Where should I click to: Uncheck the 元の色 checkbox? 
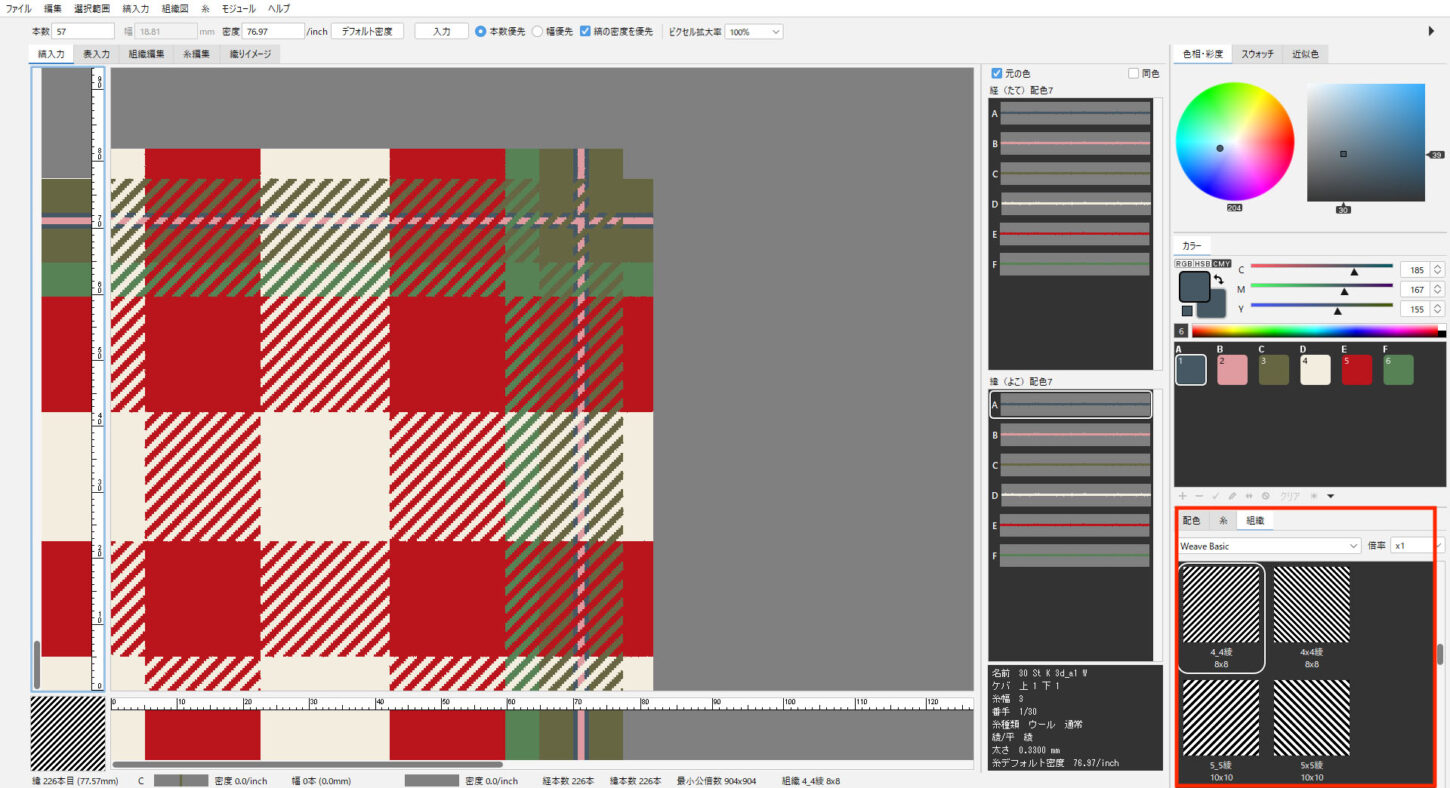[996, 73]
